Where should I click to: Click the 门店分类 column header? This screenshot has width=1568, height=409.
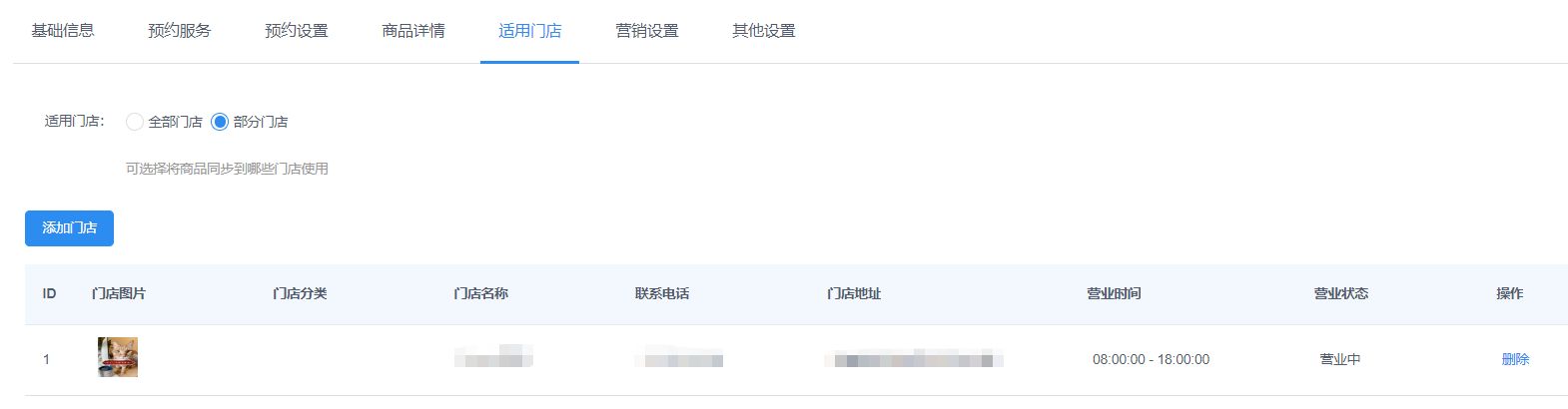300,293
